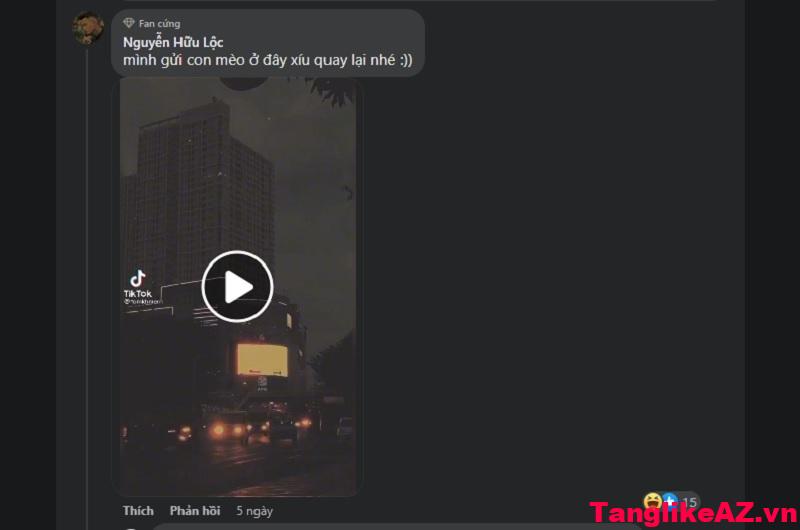Click the comment text about con mèo

coord(267,60)
